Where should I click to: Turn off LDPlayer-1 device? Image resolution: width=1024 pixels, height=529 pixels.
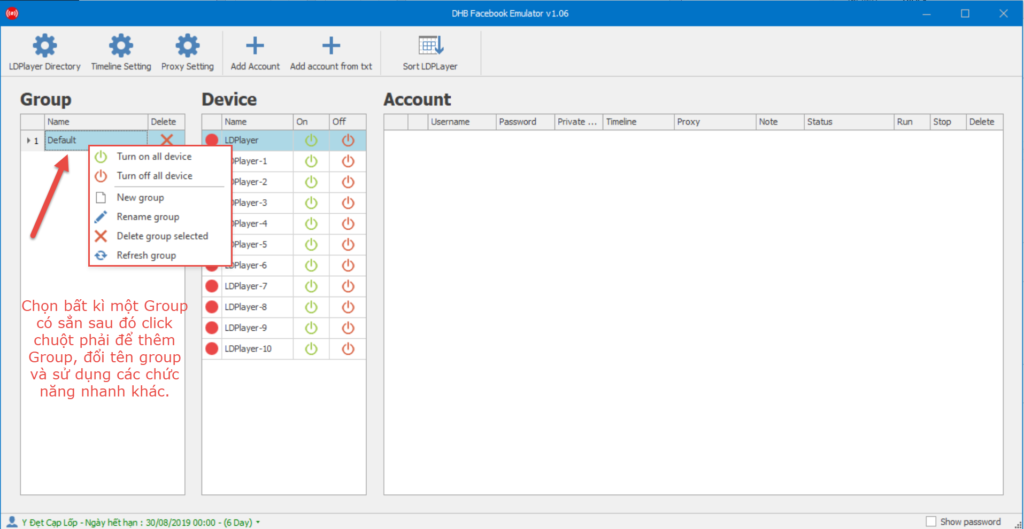click(348, 161)
